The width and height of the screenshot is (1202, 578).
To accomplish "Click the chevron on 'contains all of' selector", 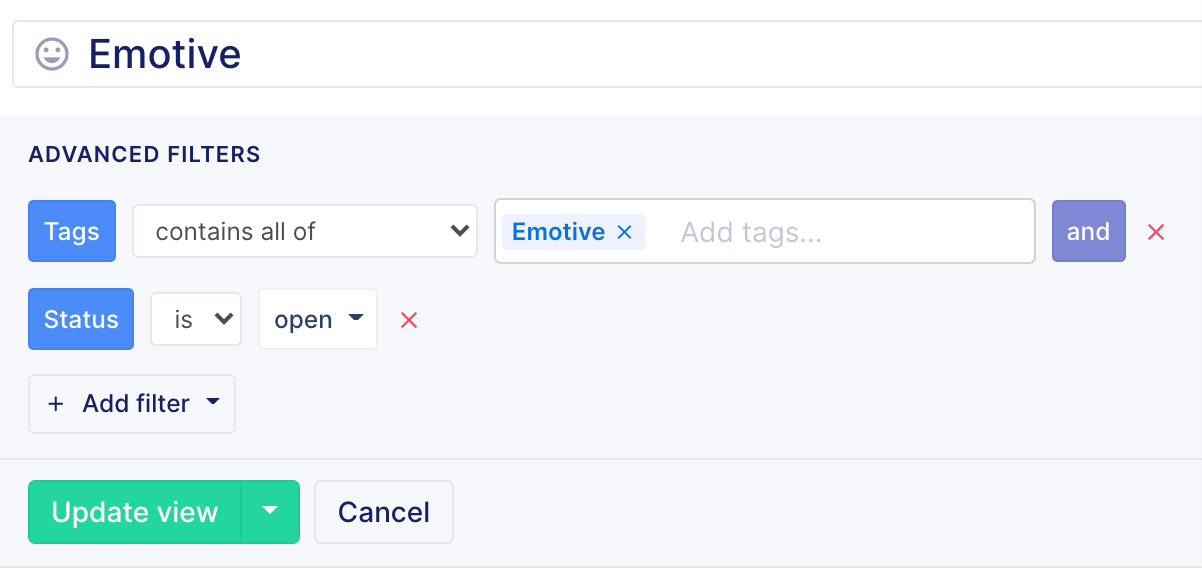I will pyautogui.click(x=459, y=232).
